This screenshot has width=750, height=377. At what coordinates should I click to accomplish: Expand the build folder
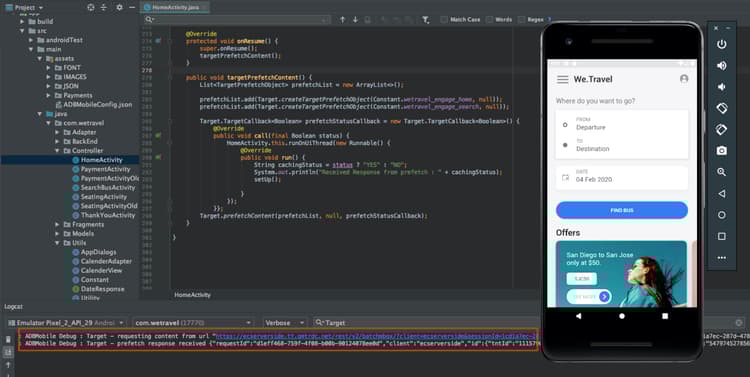pyautogui.click(x=22, y=22)
